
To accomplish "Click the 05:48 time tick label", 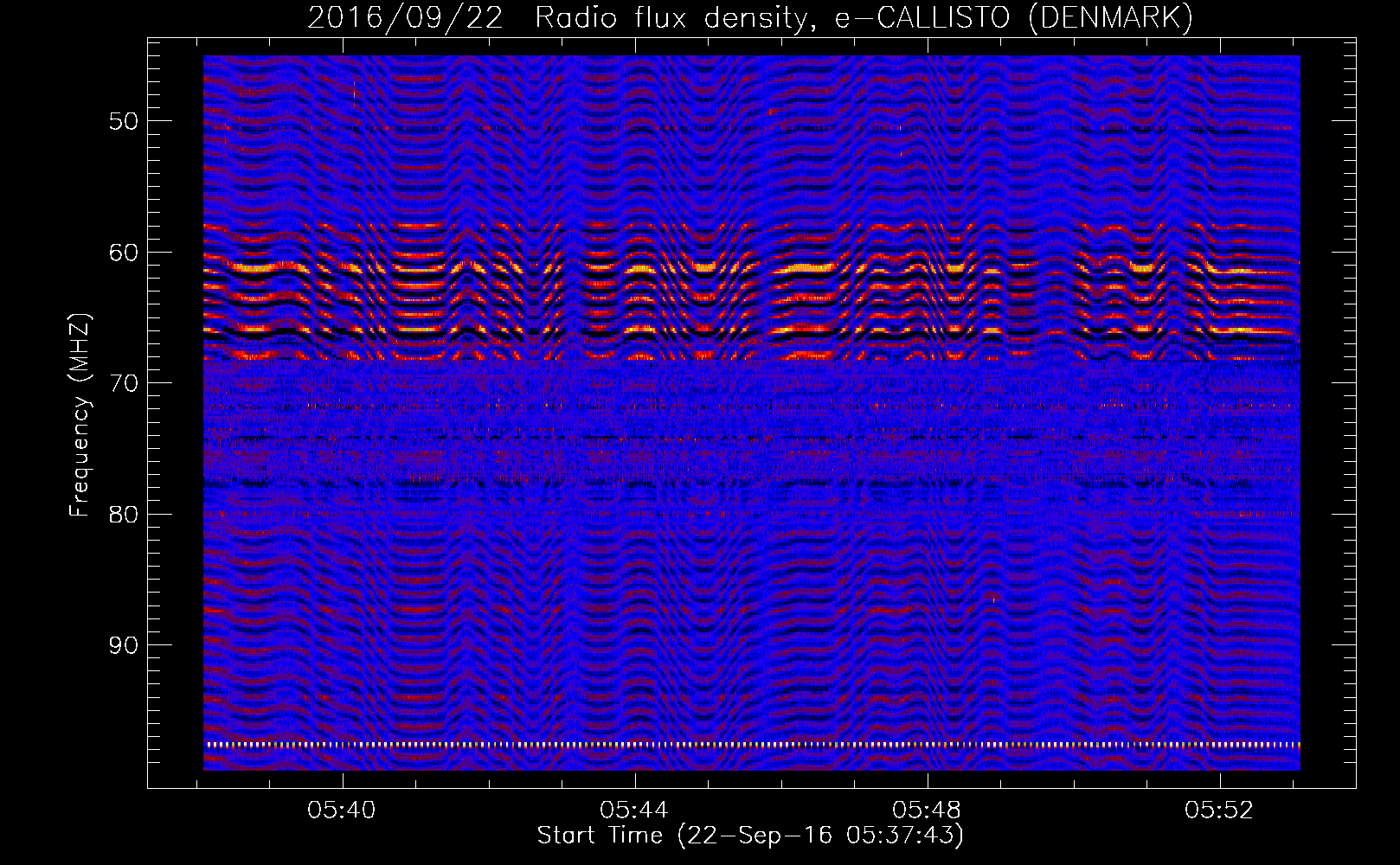I will point(927,810).
